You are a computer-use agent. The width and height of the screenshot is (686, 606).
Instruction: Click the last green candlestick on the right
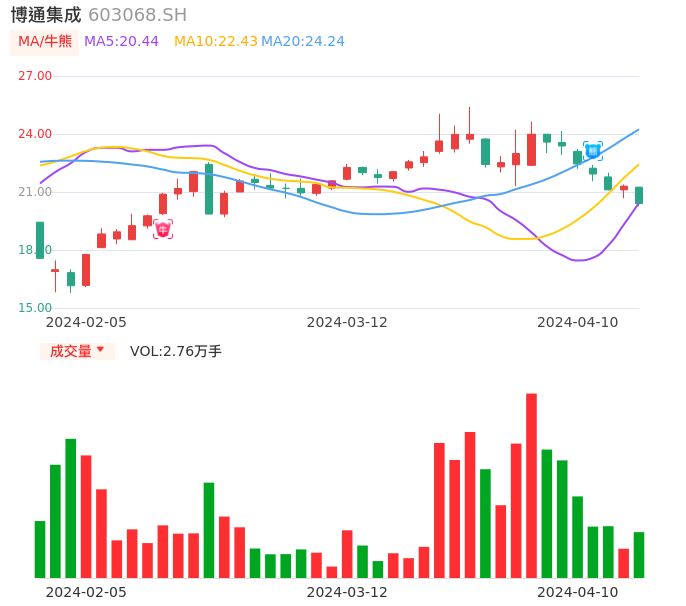(639, 195)
